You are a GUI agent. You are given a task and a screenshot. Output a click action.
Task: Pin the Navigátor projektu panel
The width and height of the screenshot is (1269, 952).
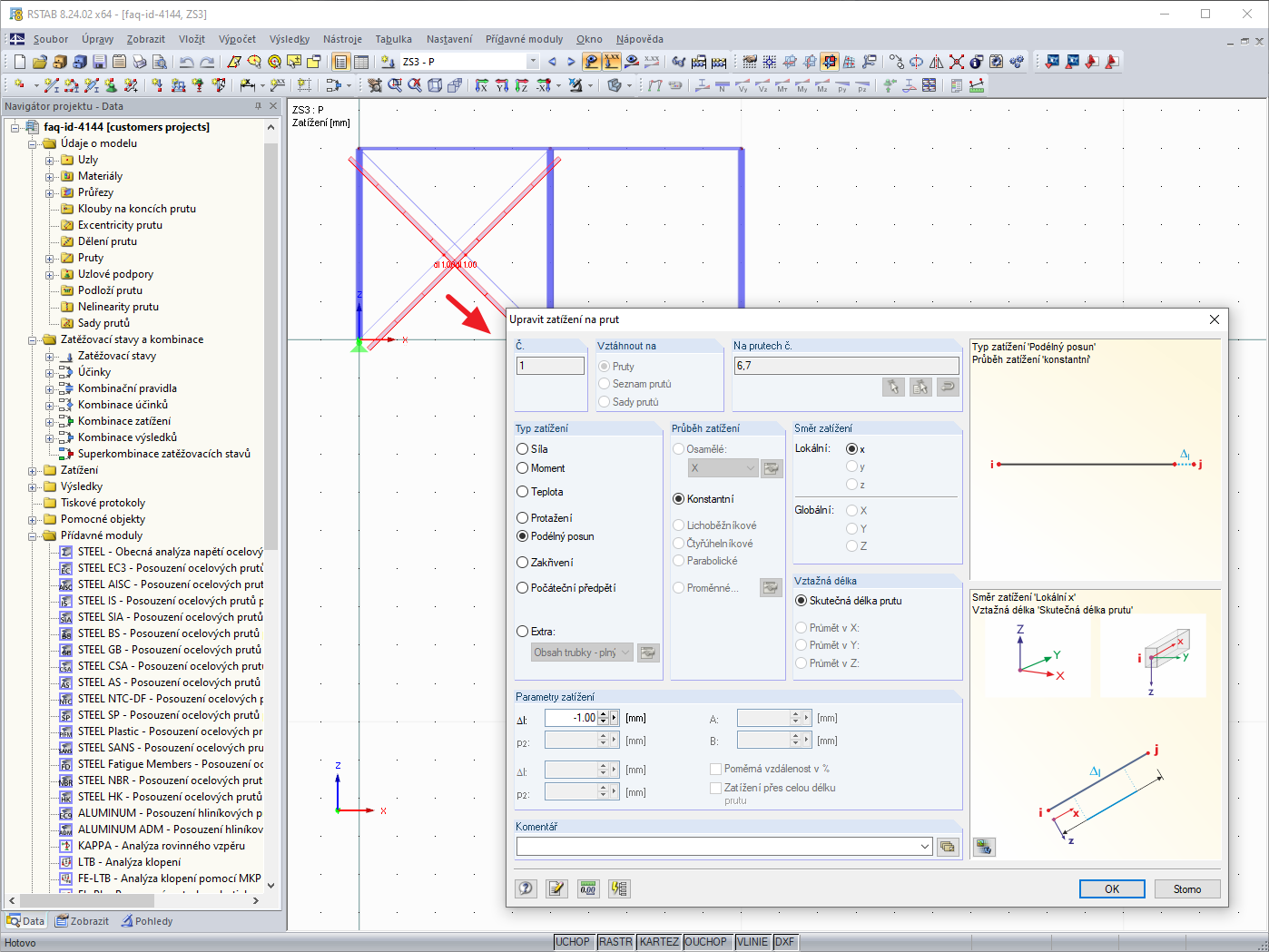tap(258, 106)
